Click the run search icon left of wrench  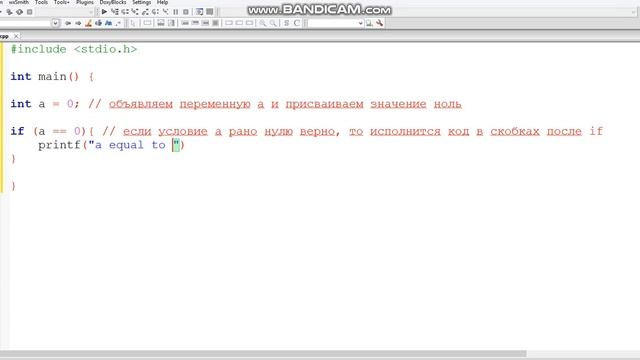(x=369, y=23)
